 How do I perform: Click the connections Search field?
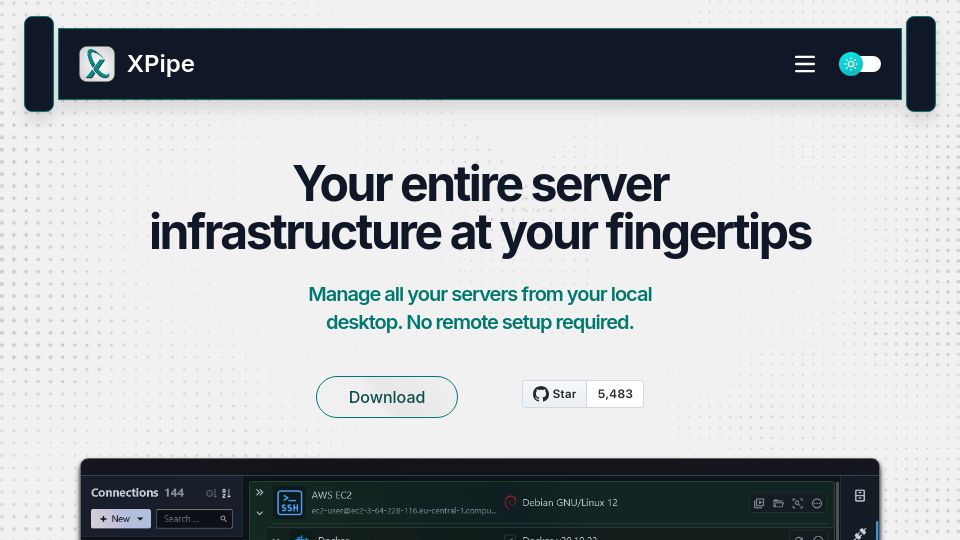194,519
